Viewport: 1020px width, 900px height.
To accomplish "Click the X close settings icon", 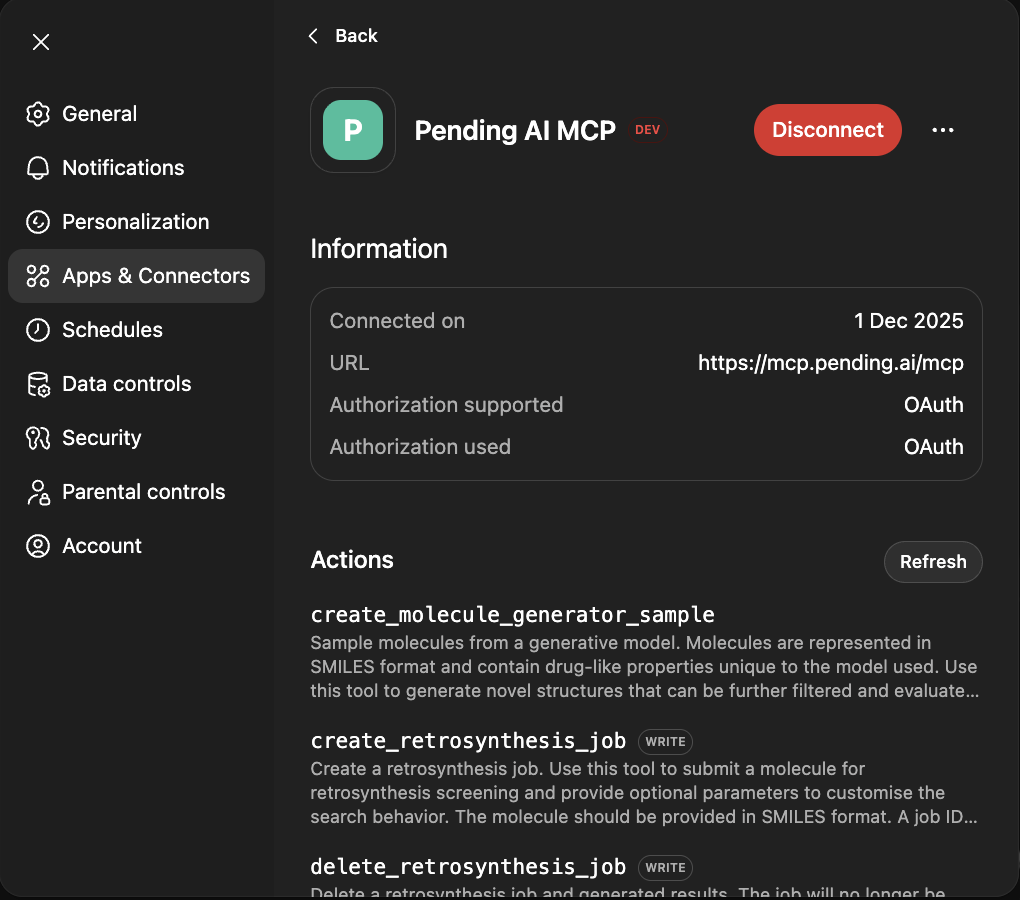I will pyautogui.click(x=41, y=42).
